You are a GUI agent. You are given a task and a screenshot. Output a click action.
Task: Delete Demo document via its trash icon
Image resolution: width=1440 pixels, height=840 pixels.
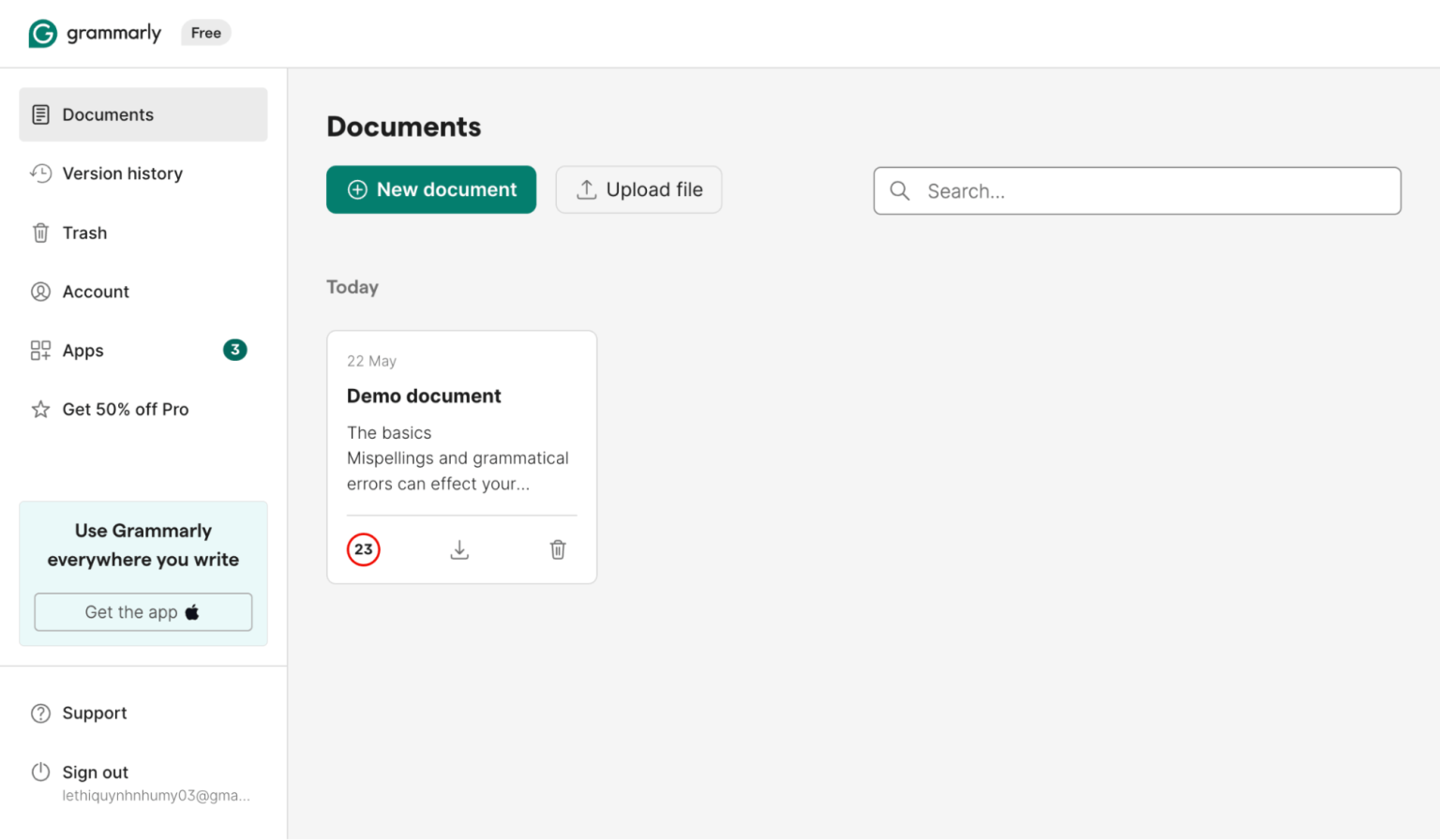[558, 549]
